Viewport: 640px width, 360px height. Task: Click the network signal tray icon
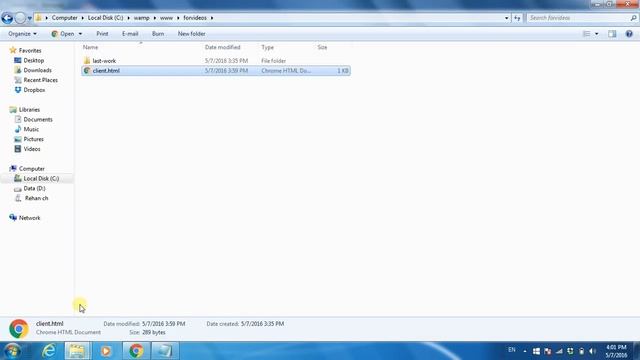559,351
